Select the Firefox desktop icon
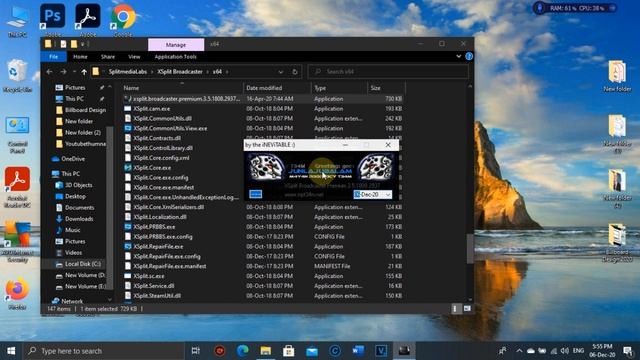 point(17,294)
